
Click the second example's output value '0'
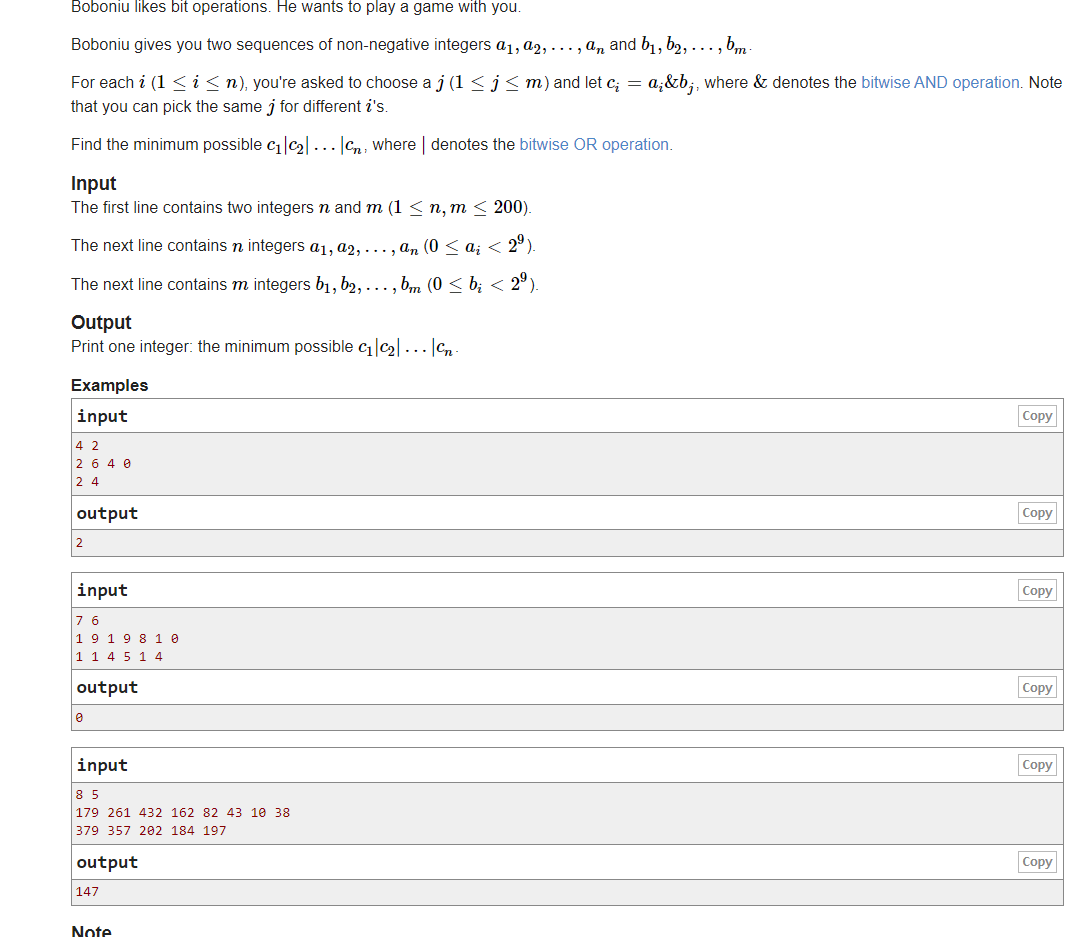(x=79, y=718)
